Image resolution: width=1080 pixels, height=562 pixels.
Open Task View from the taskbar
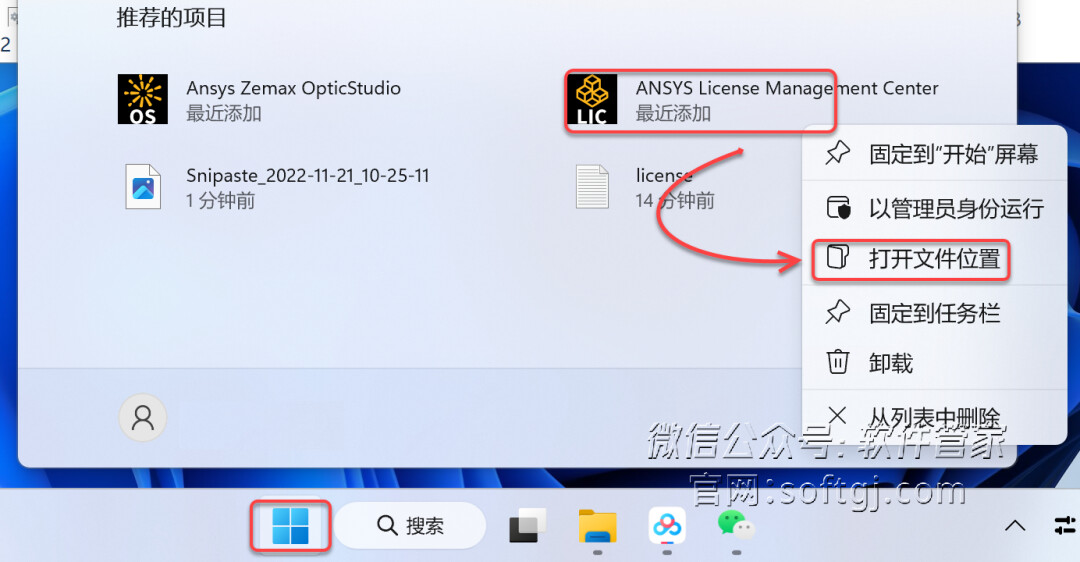click(528, 527)
